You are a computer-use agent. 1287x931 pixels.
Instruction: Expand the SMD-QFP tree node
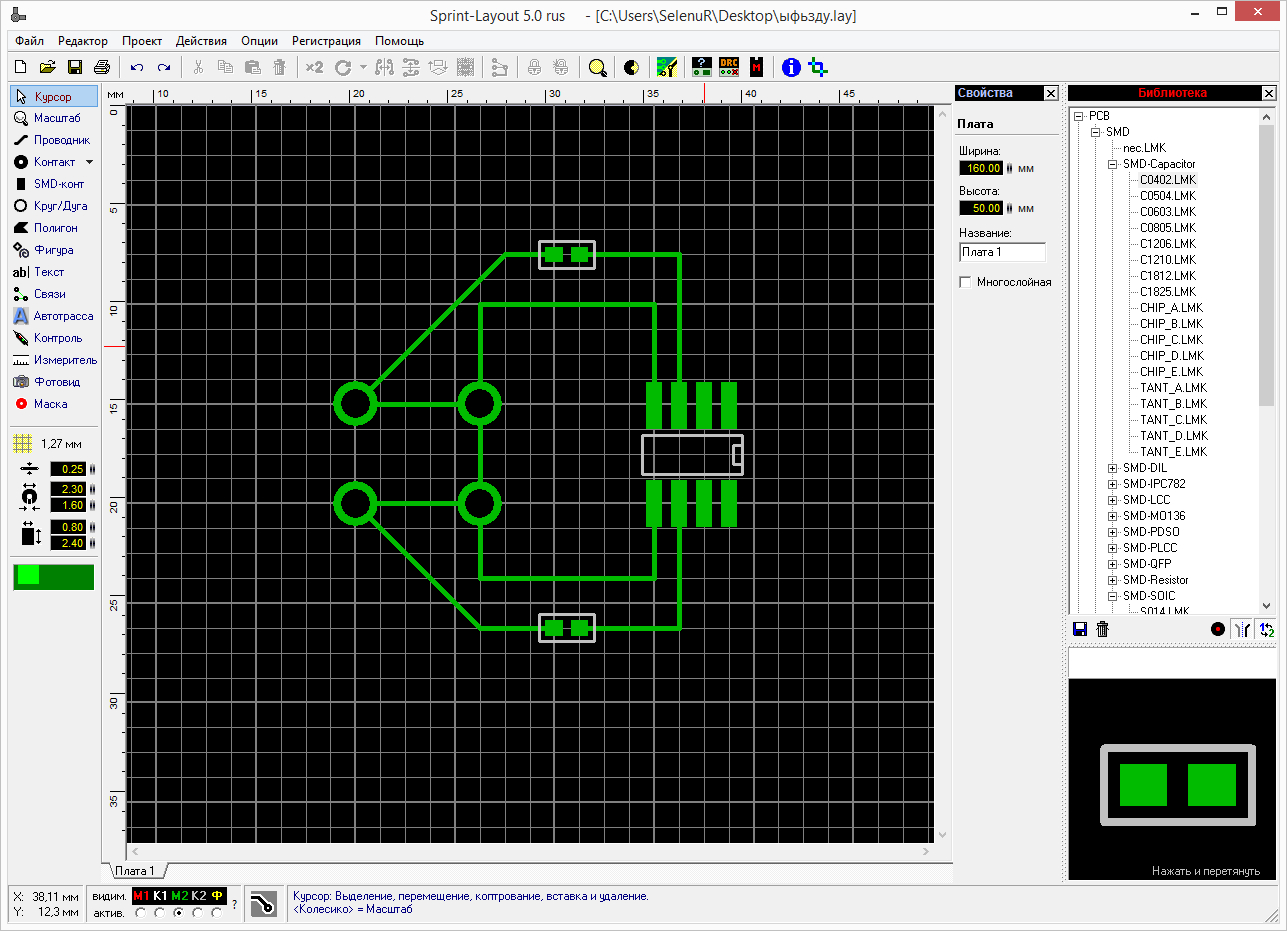[x=1113, y=564]
